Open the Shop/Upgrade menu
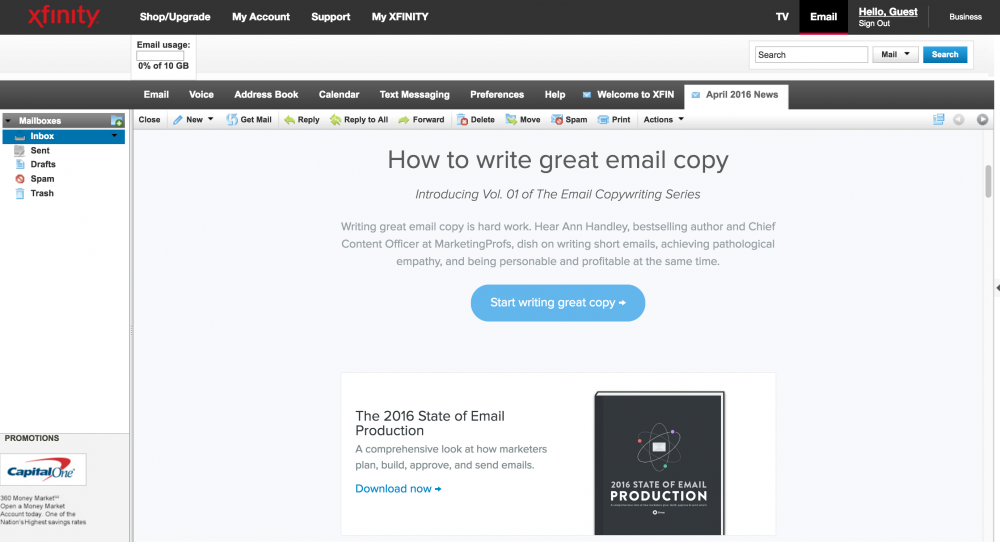1000x542 pixels. 175,17
